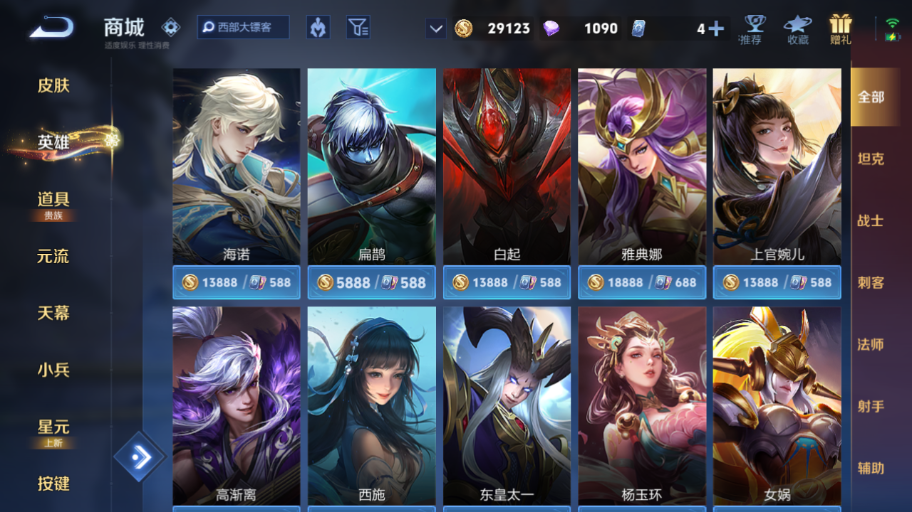Open shop settings gear icon
The height and width of the screenshot is (512, 912).
[170, 27]
